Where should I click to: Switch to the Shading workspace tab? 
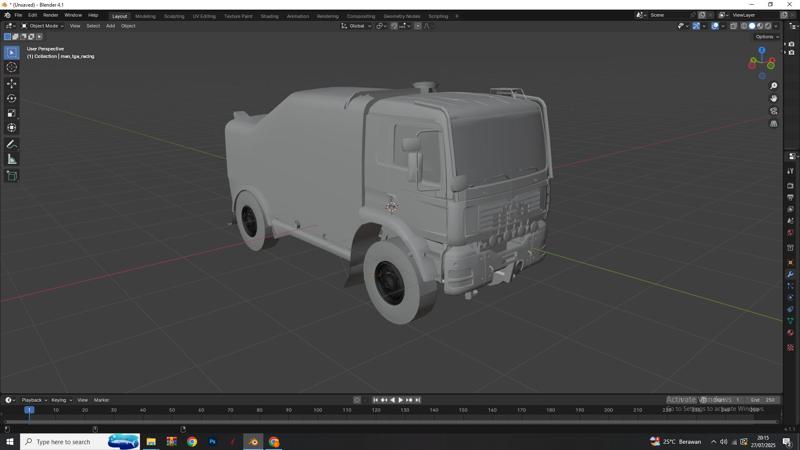point(269,16)
